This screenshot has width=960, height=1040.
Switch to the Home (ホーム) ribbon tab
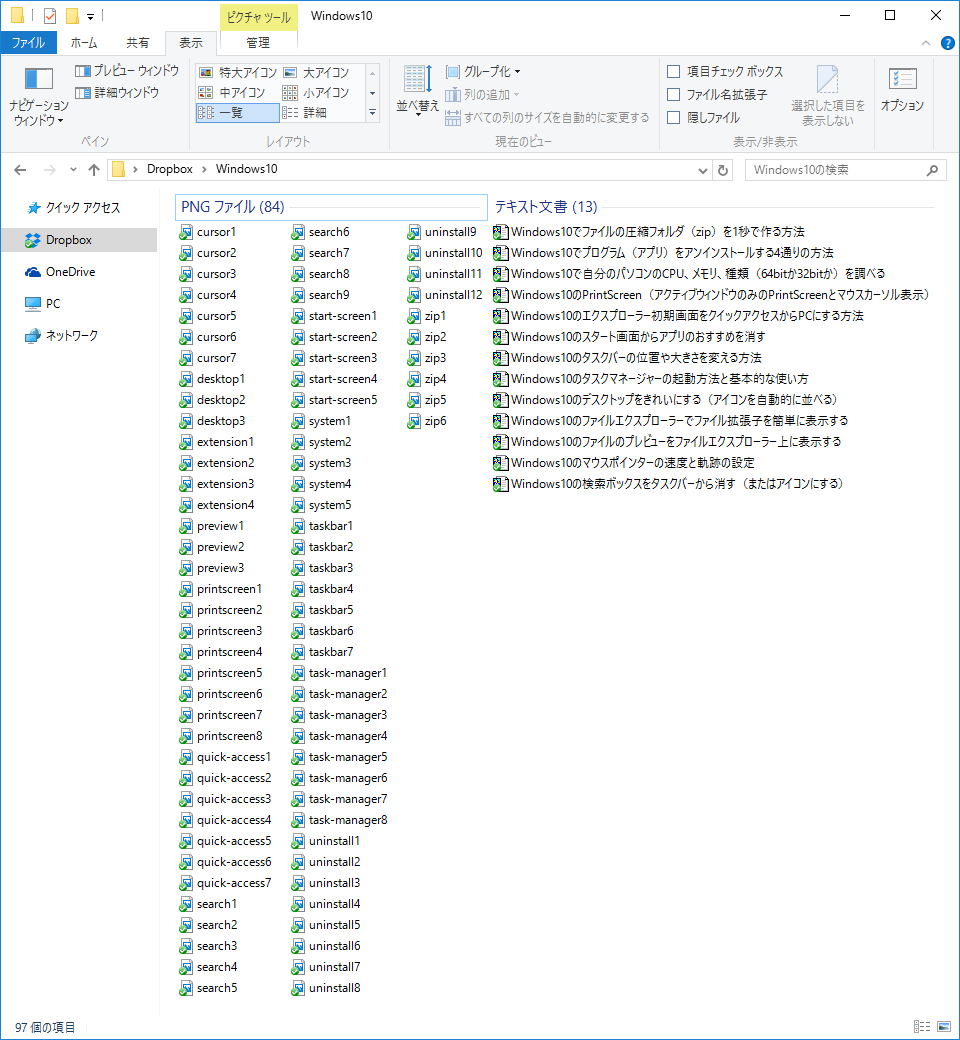click(x=84, y=43)
